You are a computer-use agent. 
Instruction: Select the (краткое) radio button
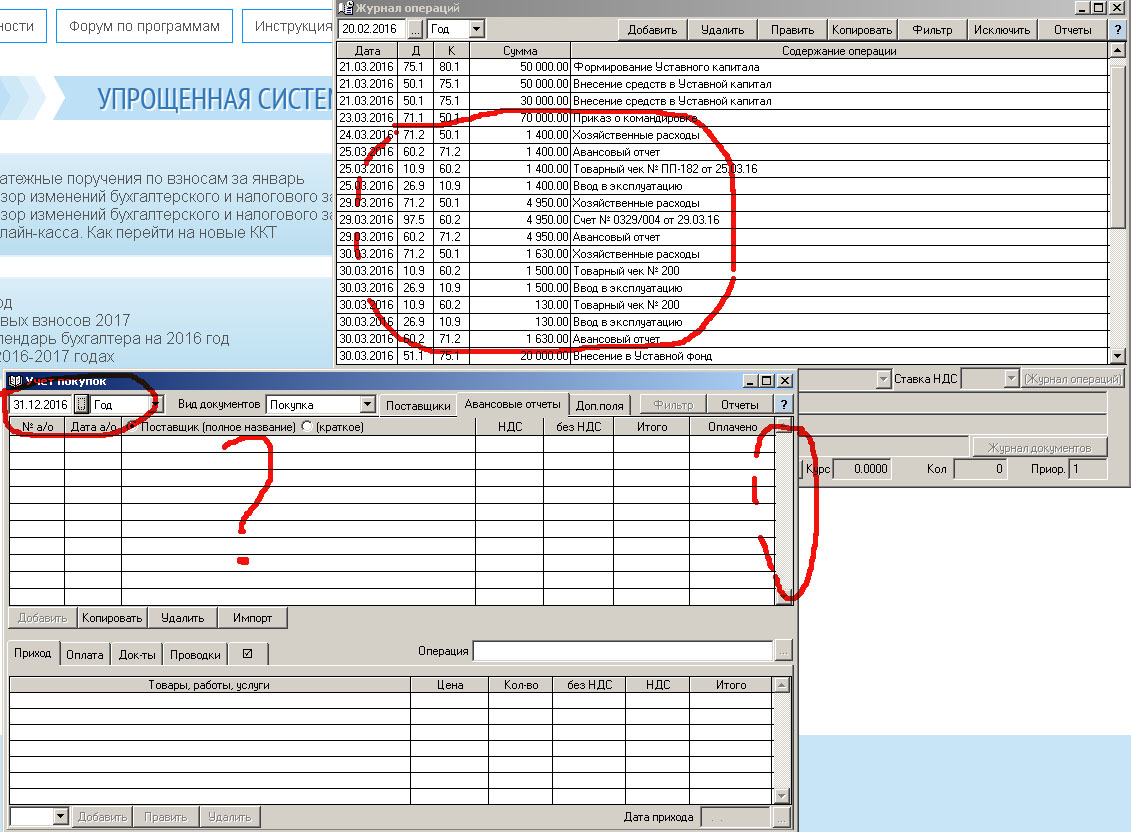pyautogui.click(x=307, y=427)
